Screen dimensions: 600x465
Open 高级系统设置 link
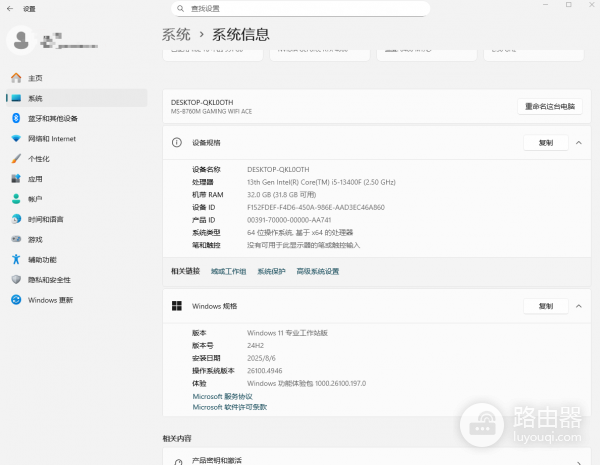point(318,271)
